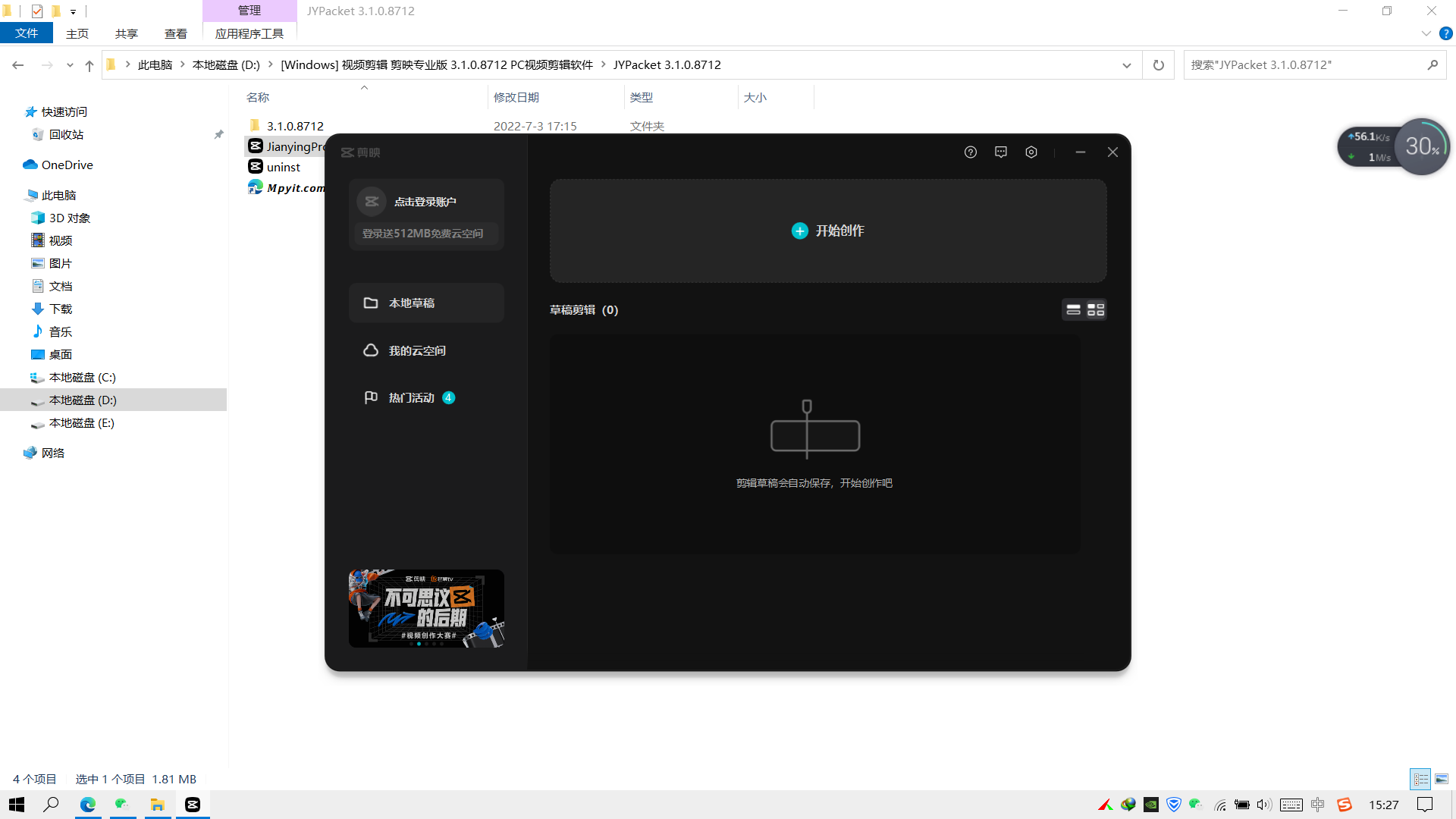Click 此电脑 in address breadcrumb
Viewport: 1456px width, 819px height.
(155, 65)
